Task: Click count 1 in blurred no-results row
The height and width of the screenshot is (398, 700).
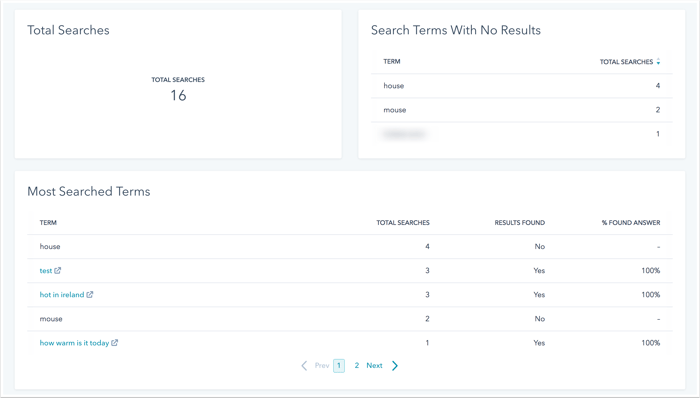Action: tap(658, 133)
